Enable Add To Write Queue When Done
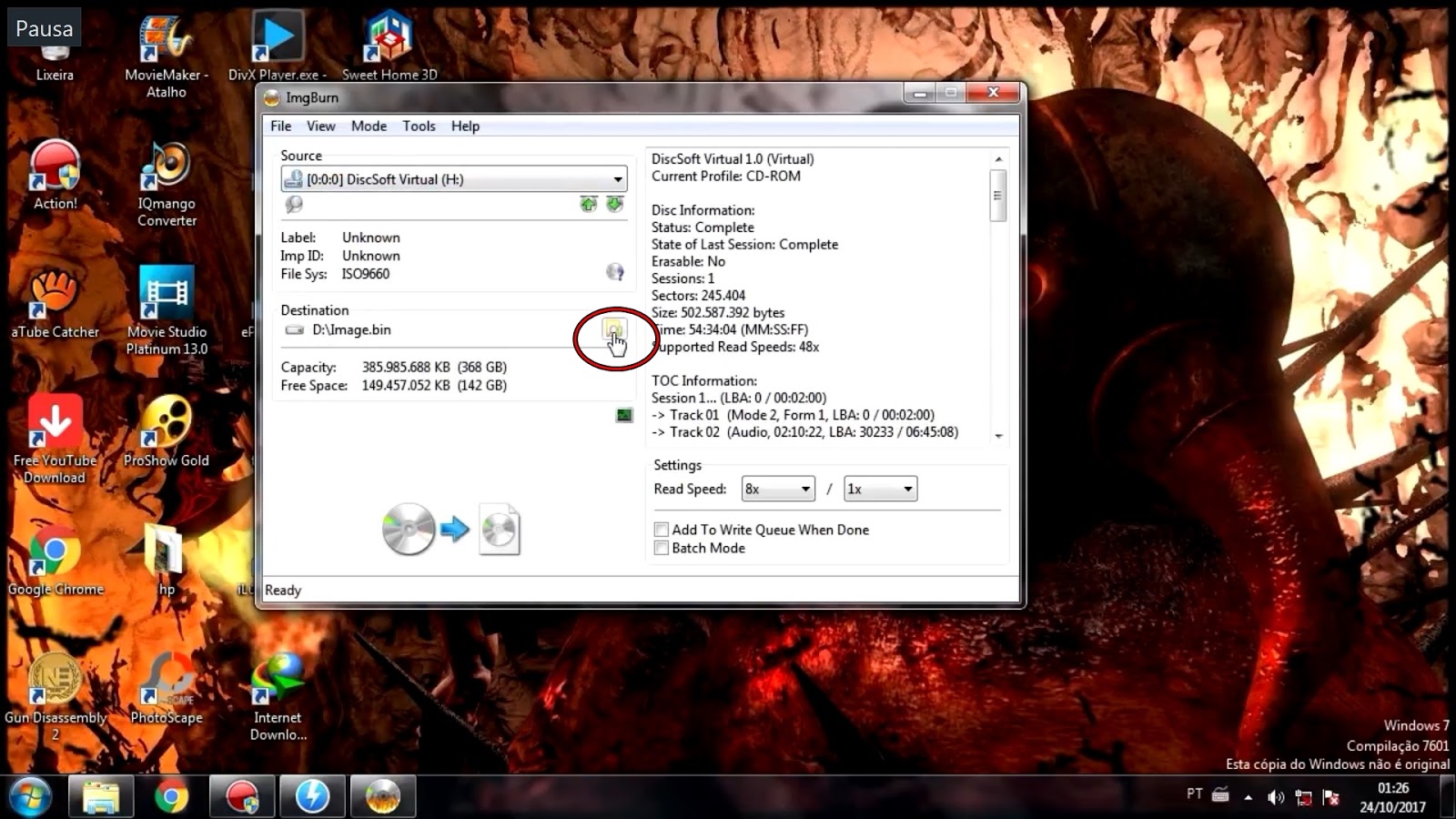 [662, 530]
